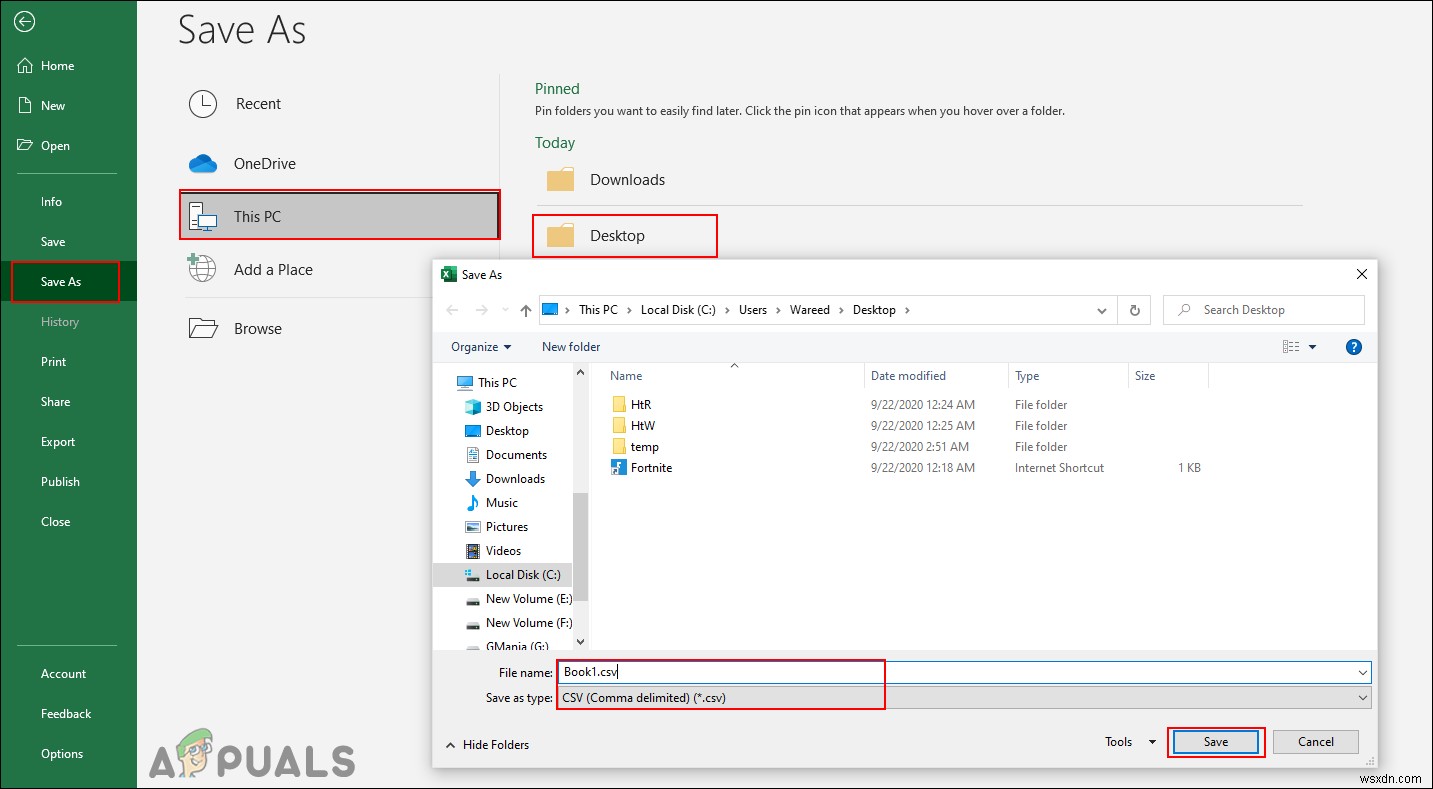Click the refresh icon beside the address bar
The height and width of the screenshot is (789, 1433).
click(x=1133, y=309)
